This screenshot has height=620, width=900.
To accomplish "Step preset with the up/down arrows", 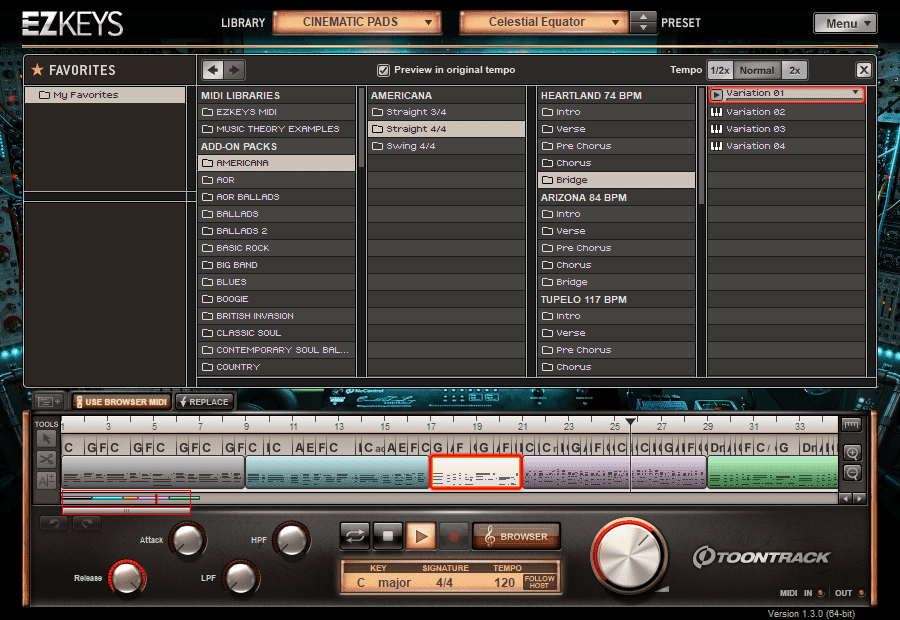I will coord(643,22).
